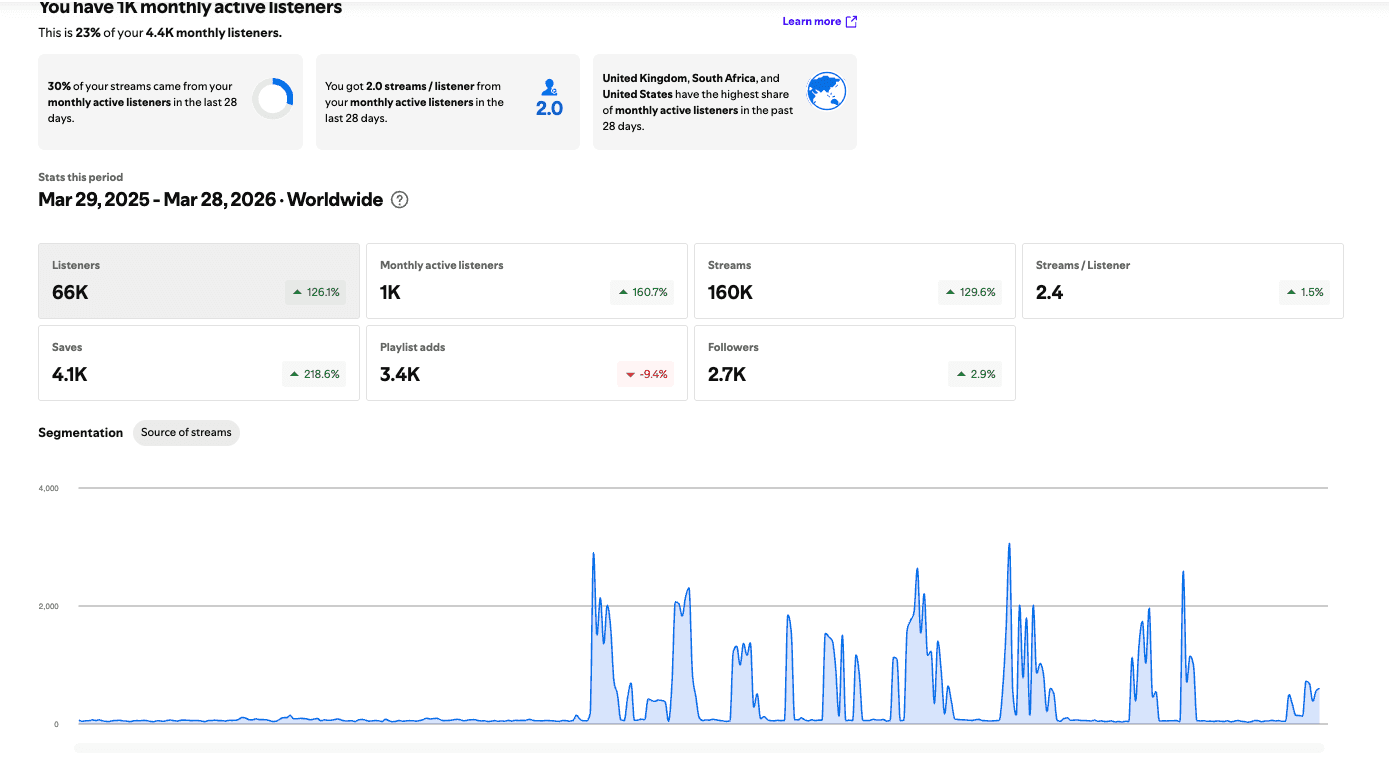The image size is (1389, 764).
Task: Open the Saves stat card
Action: (199, 363)
